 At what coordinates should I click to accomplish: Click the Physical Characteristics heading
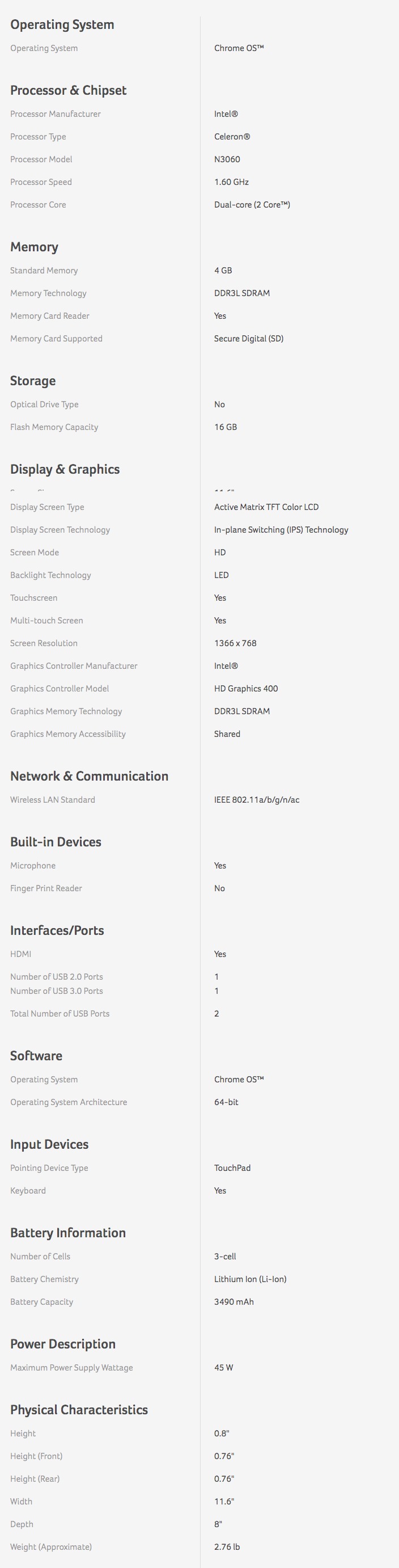[78, 1409]
